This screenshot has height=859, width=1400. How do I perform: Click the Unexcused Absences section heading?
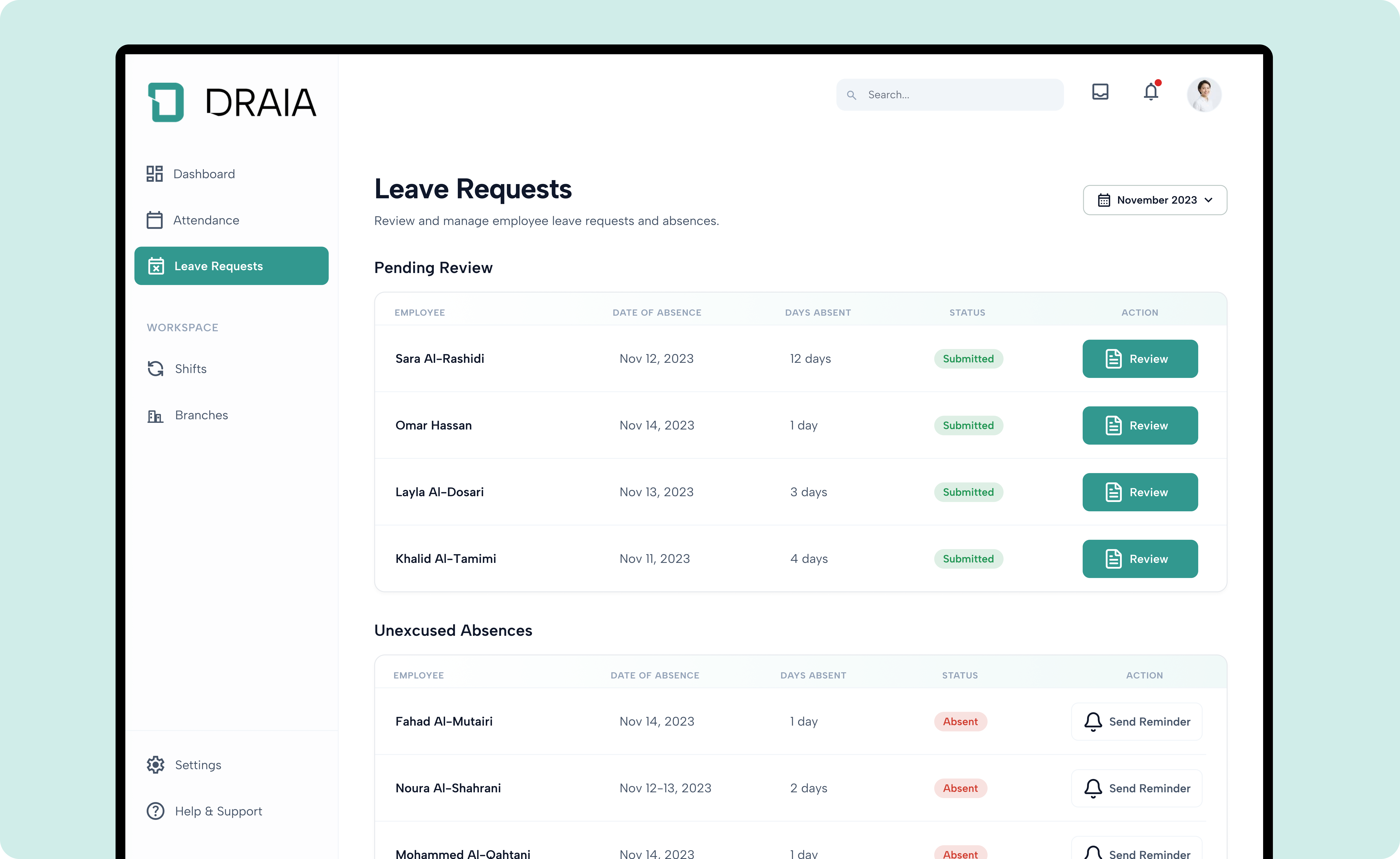(453, 630)
